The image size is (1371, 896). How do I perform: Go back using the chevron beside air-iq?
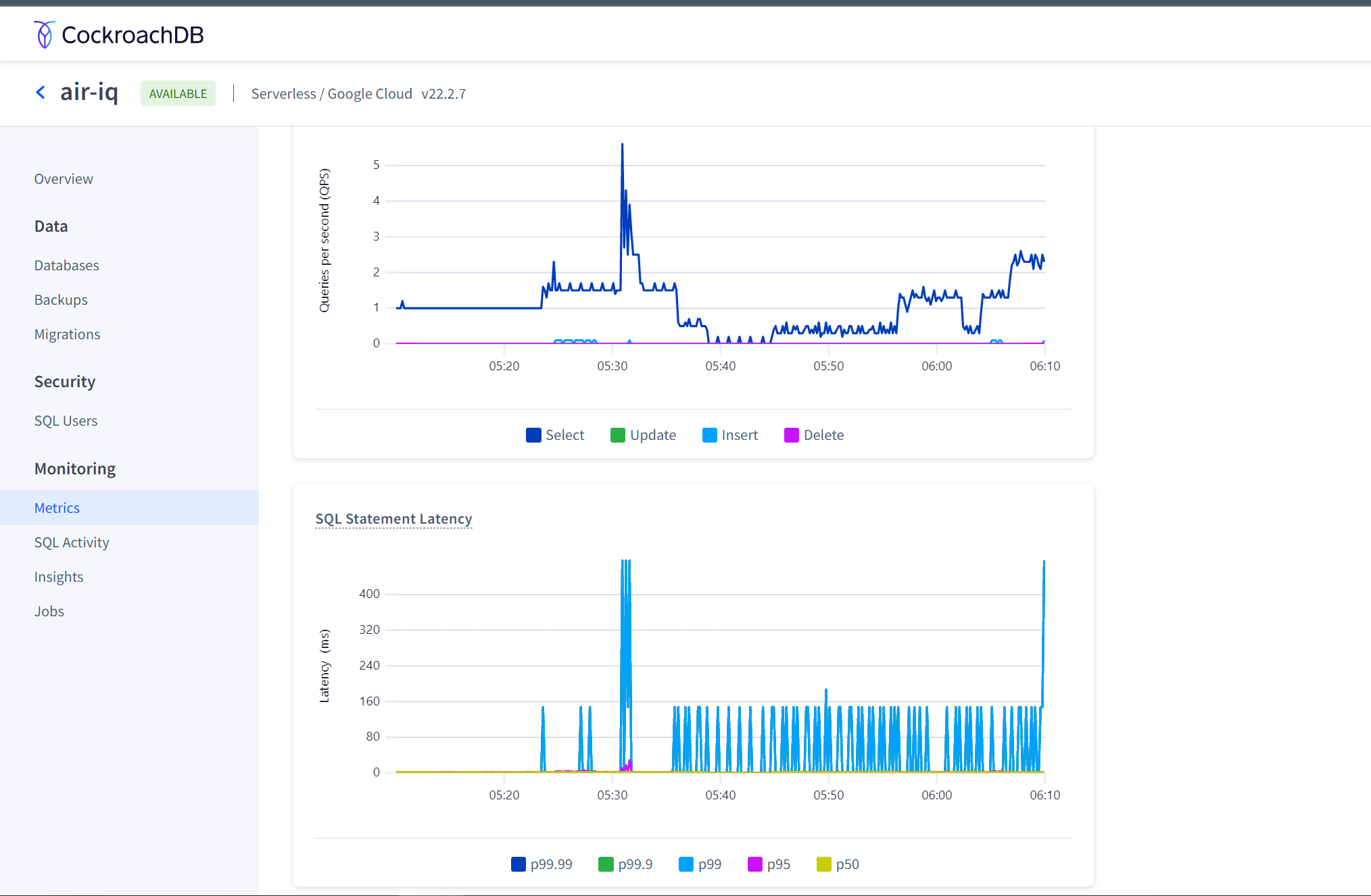coord(41,93)
